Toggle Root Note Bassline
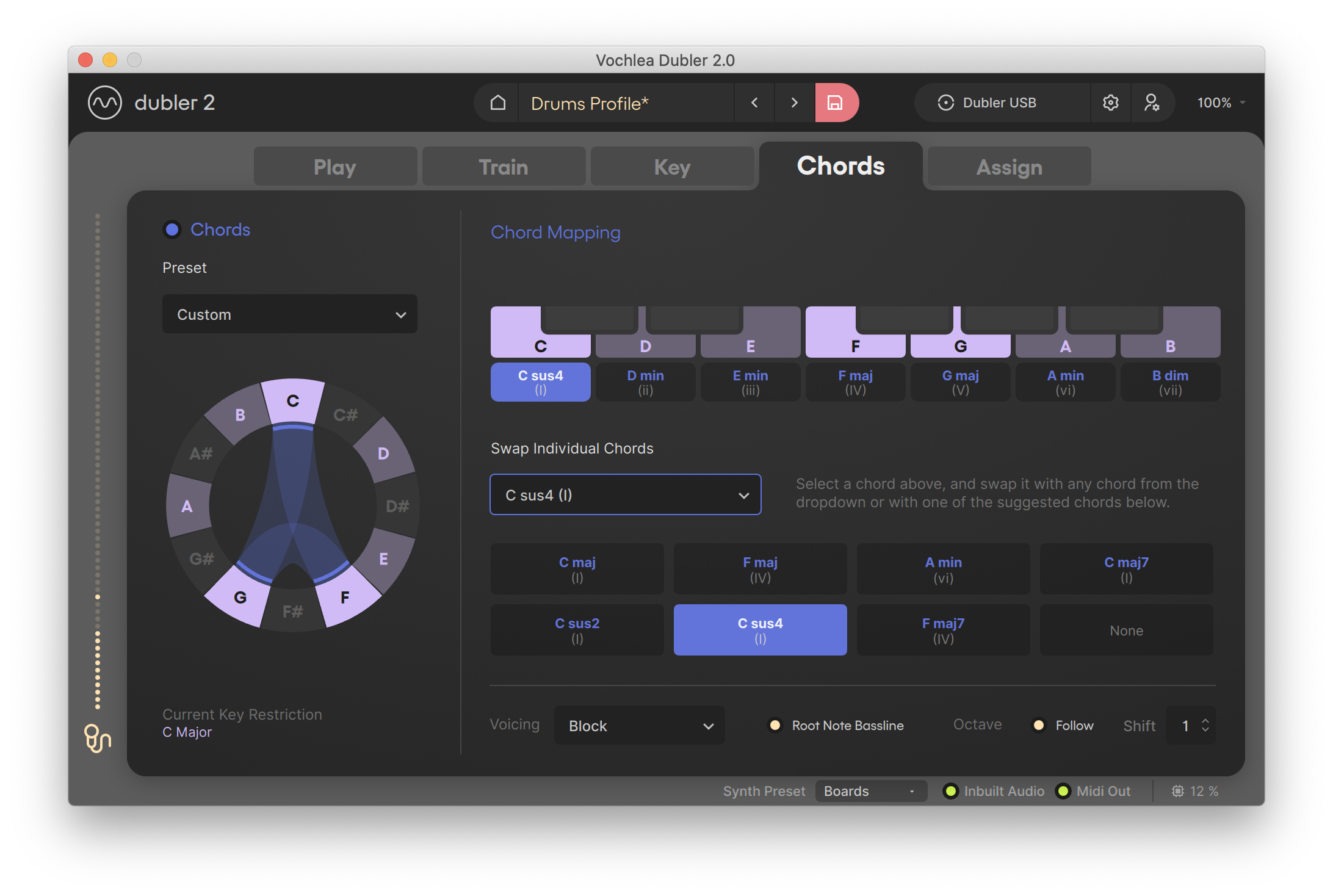The height and width of the screenshot is (896, 1333). coord(775,725)
